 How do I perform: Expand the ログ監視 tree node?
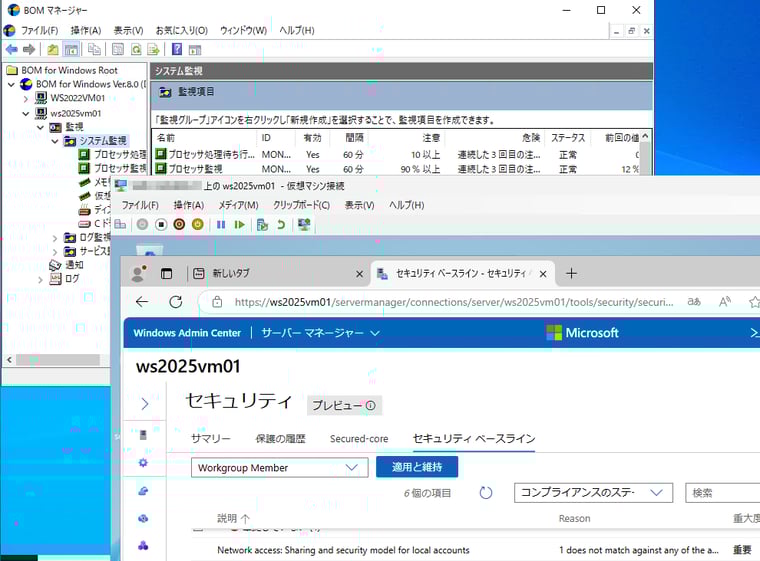click(55, 238)
